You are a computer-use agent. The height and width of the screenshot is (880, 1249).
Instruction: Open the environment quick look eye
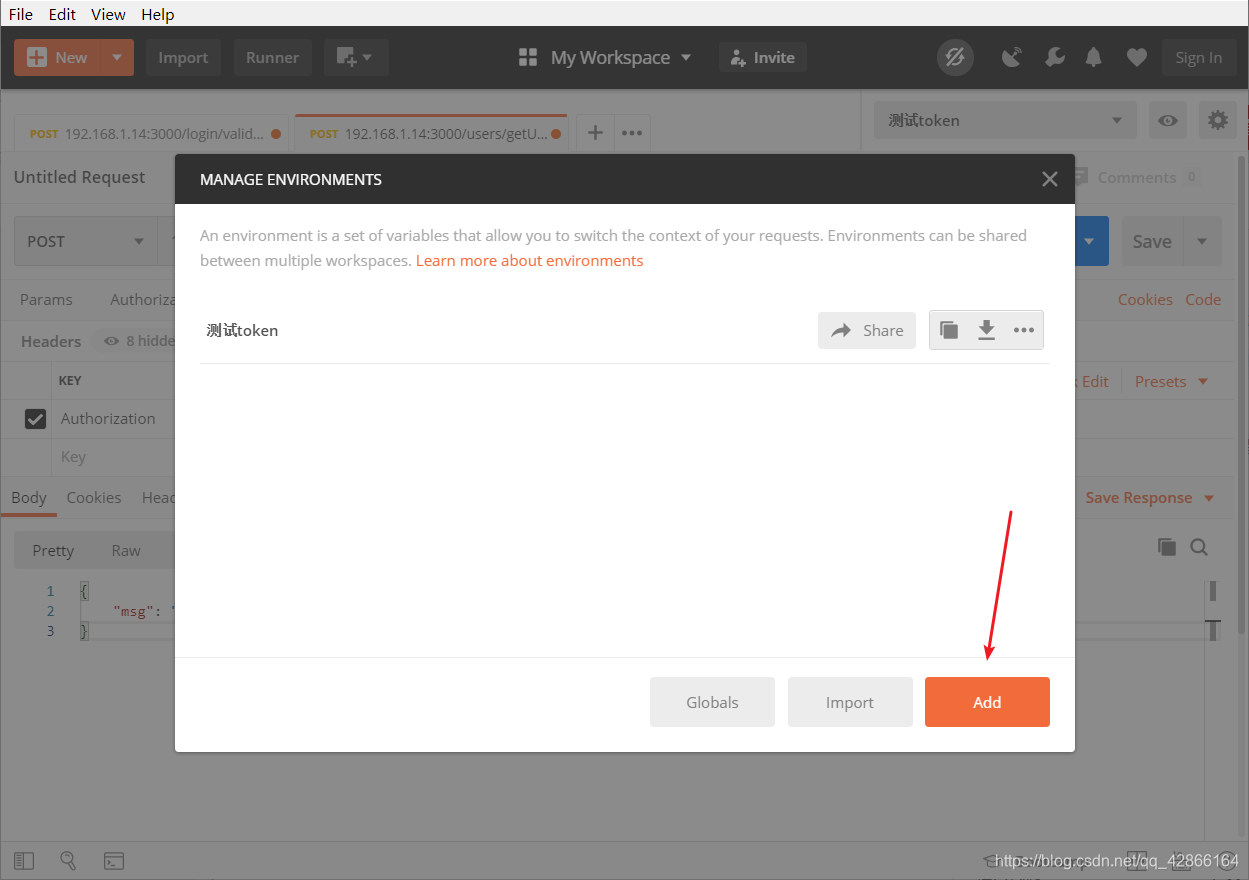(1168, 120)
